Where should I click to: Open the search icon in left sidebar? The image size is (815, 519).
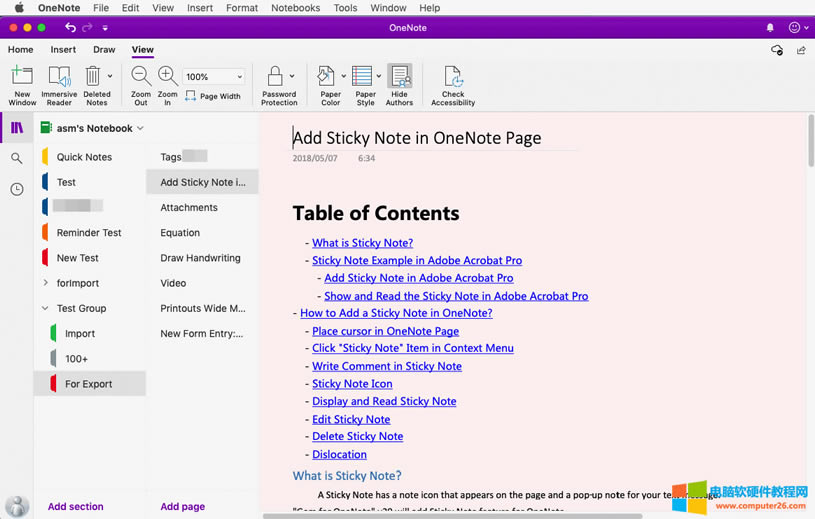(17, 158)
